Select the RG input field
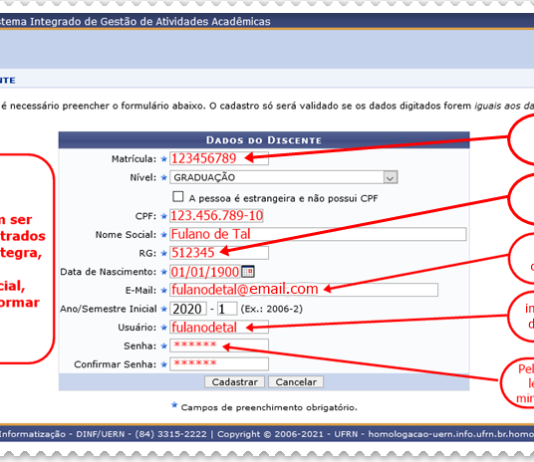The height and width of the screenshot is (462, 534). click(x=219, y=253)
